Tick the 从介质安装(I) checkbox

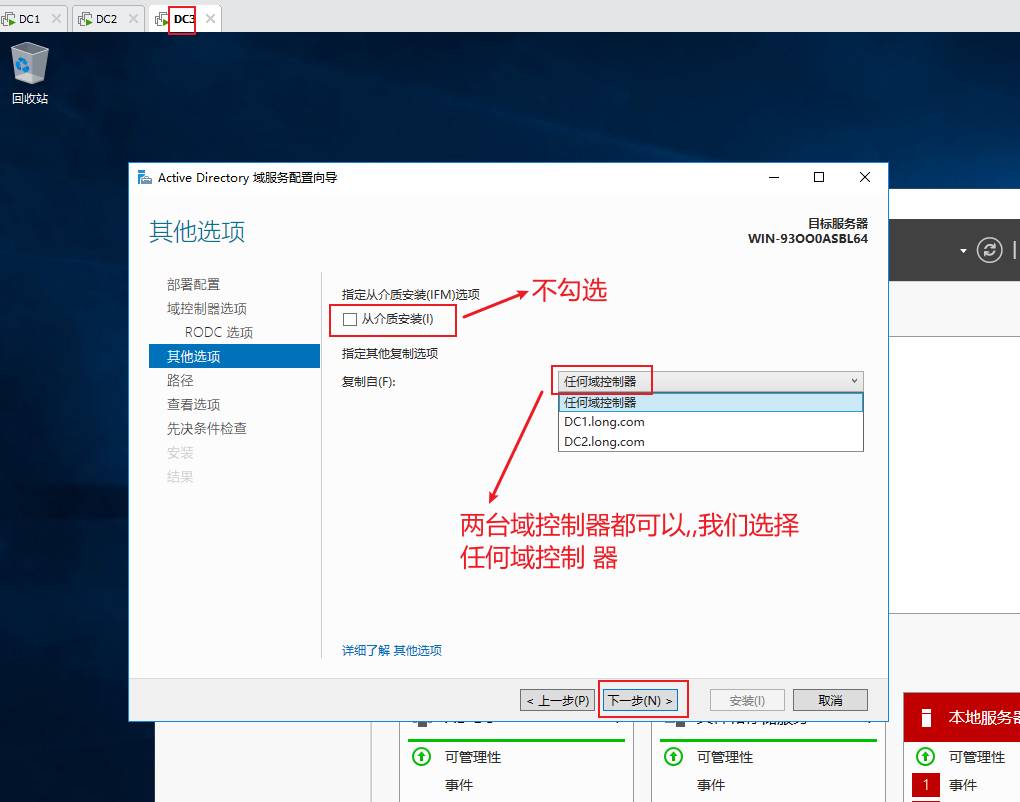coord(350,319)
